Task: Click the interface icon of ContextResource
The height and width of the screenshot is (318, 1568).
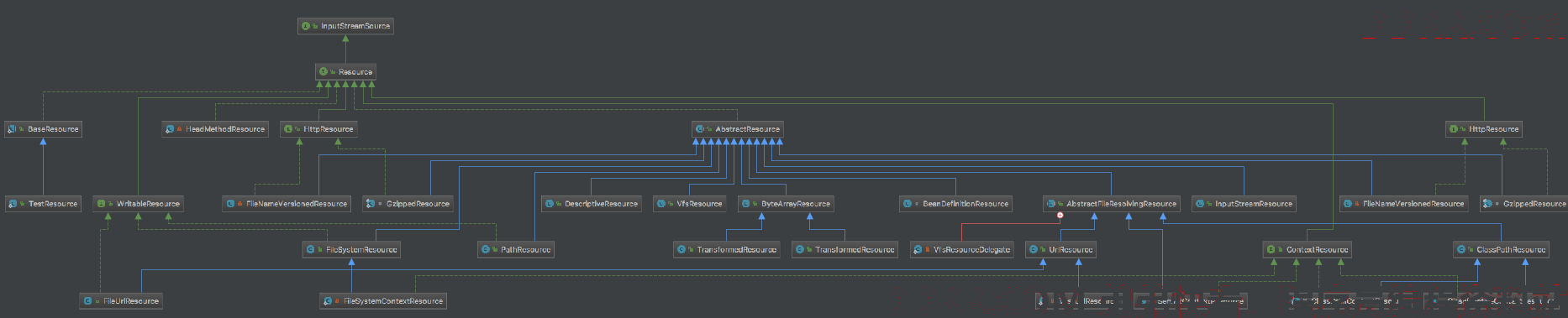Action: point(1271,250)
